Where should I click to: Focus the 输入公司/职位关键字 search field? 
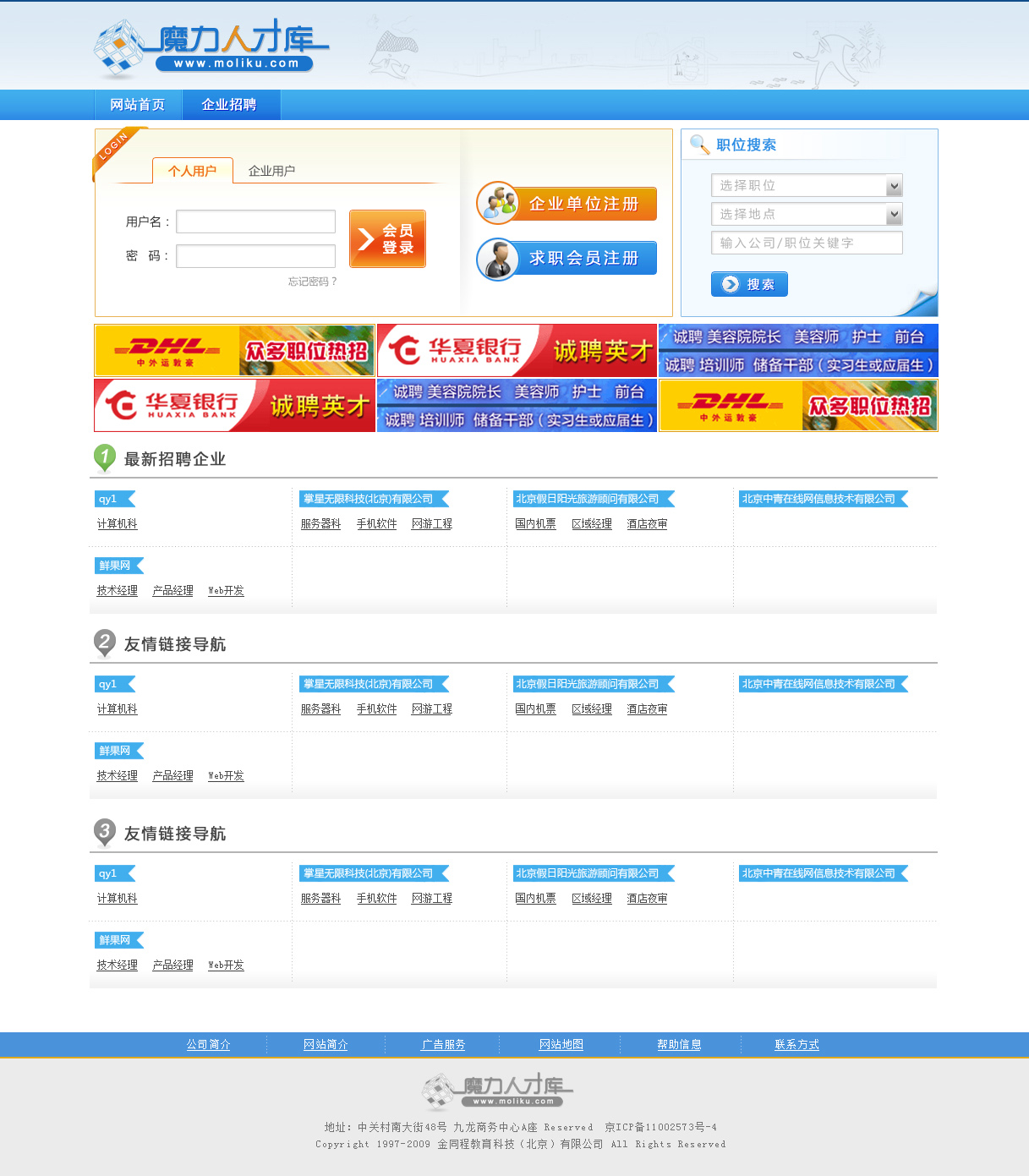[807, 243]
